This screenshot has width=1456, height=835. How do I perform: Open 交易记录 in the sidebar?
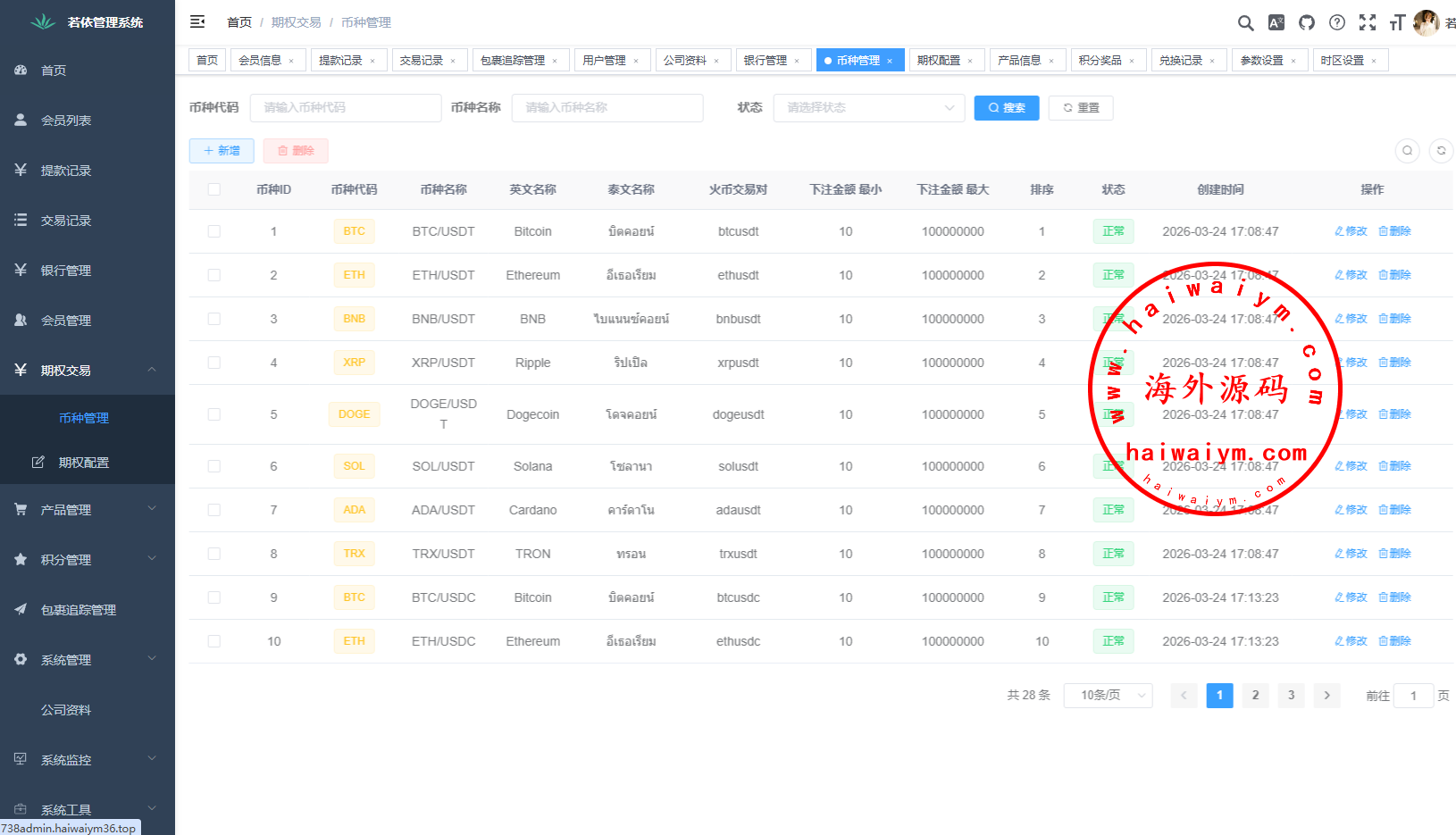(88, 221)
